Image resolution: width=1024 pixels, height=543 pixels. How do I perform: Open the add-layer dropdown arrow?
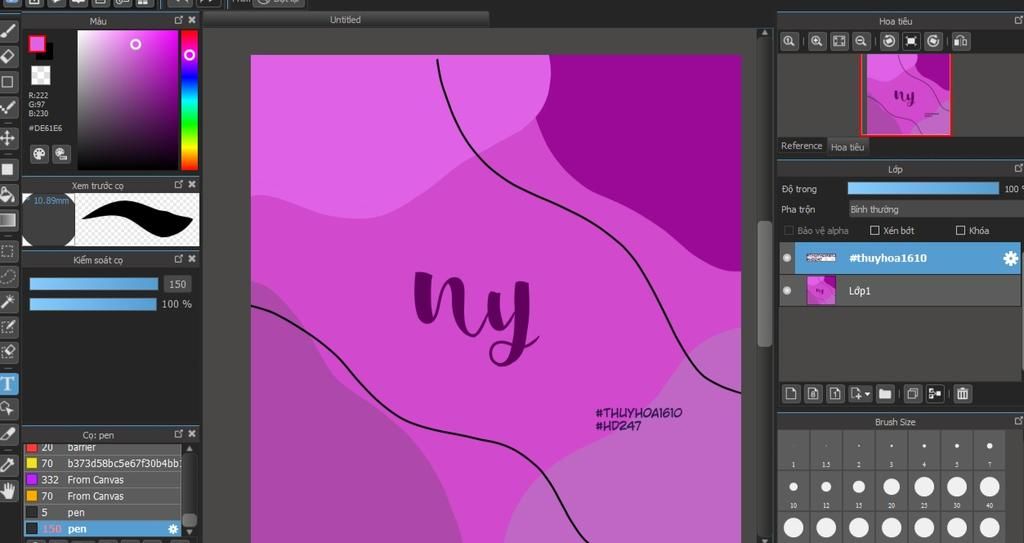pyautogui.click(x=867, y=393)
